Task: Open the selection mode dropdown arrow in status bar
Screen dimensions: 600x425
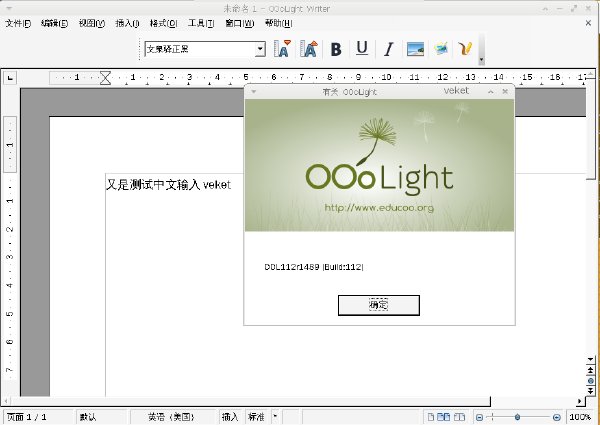Action: 275,417
